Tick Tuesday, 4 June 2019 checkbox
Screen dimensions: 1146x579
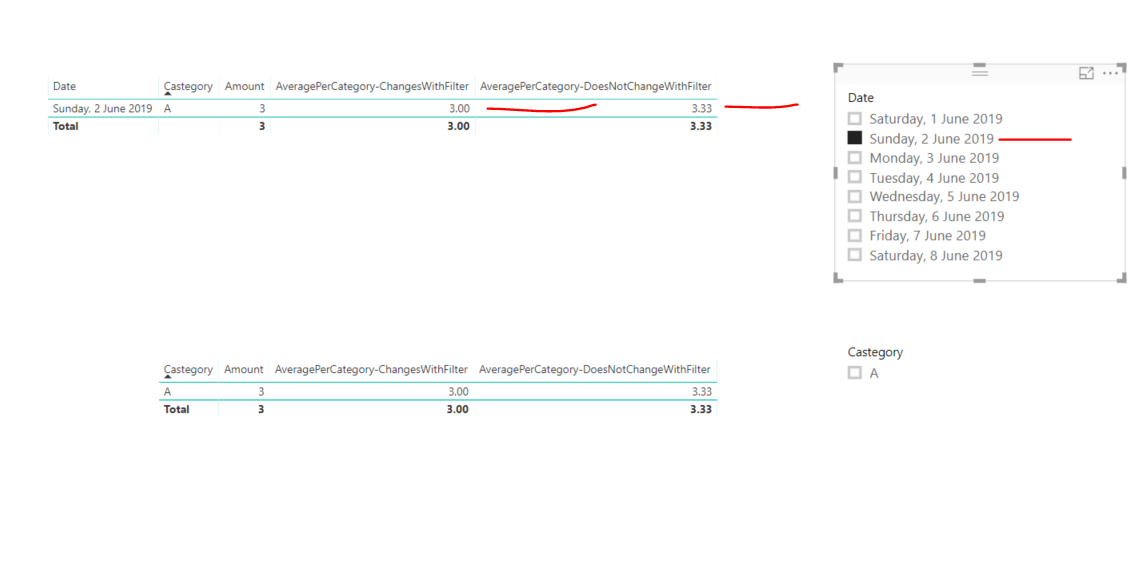pyautogui.click(x=854, y=177)
